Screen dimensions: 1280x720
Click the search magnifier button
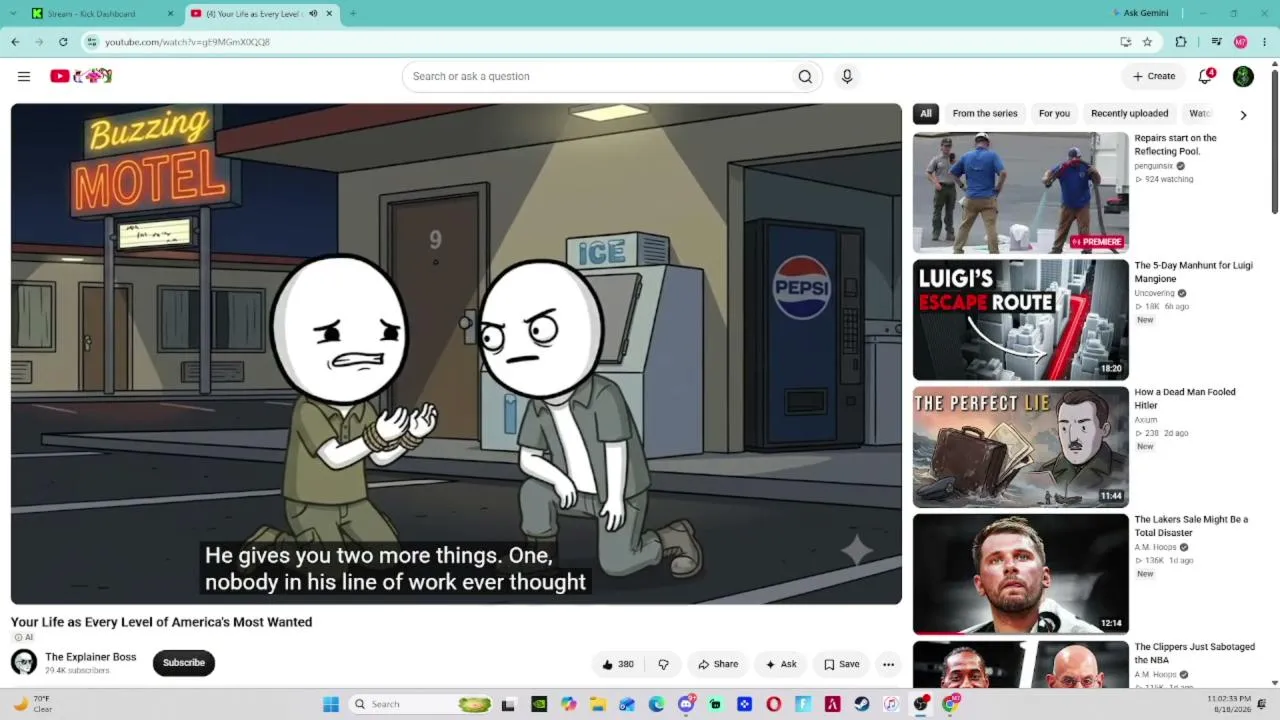point(805,76)
